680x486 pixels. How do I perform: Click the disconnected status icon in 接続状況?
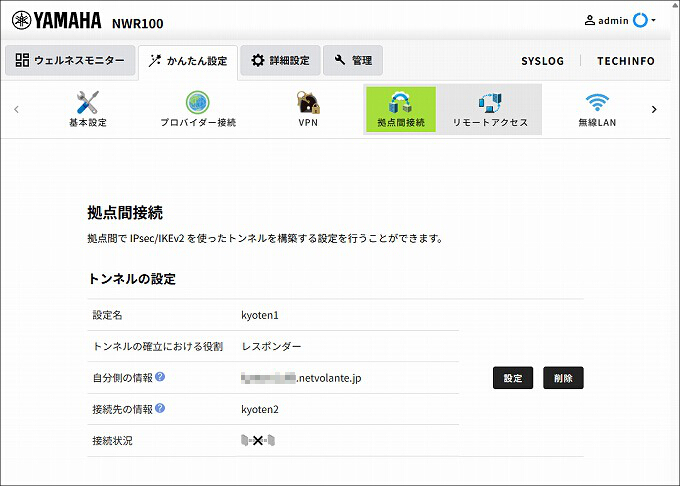pyautogui.click(x=258, y=440)
